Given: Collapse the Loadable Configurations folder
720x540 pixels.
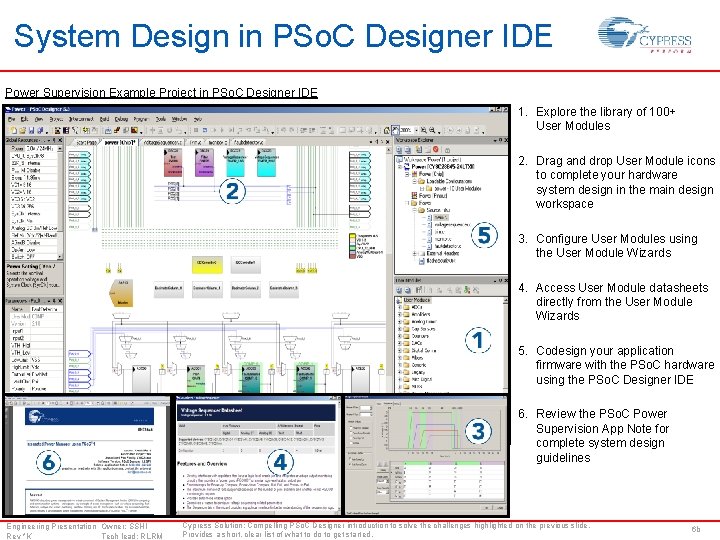Looking at the screenshot, I should coord(414,181).
